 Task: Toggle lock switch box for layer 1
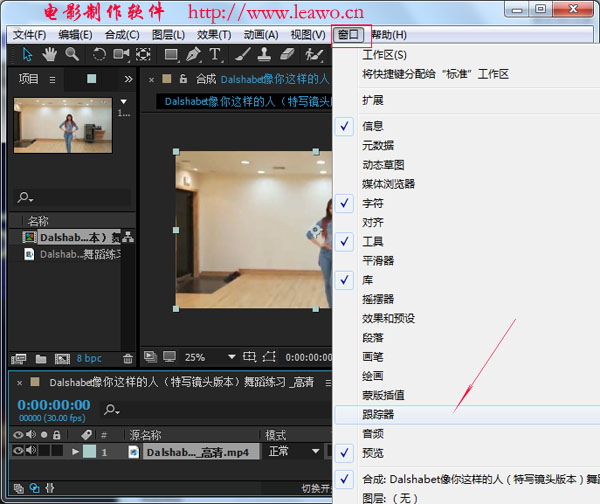click(x=57, y=450)
